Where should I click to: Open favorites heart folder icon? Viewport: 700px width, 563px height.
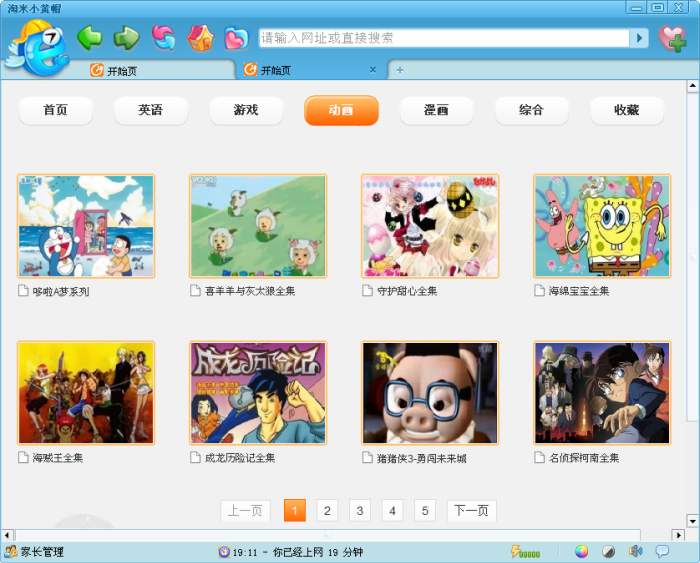236,38
